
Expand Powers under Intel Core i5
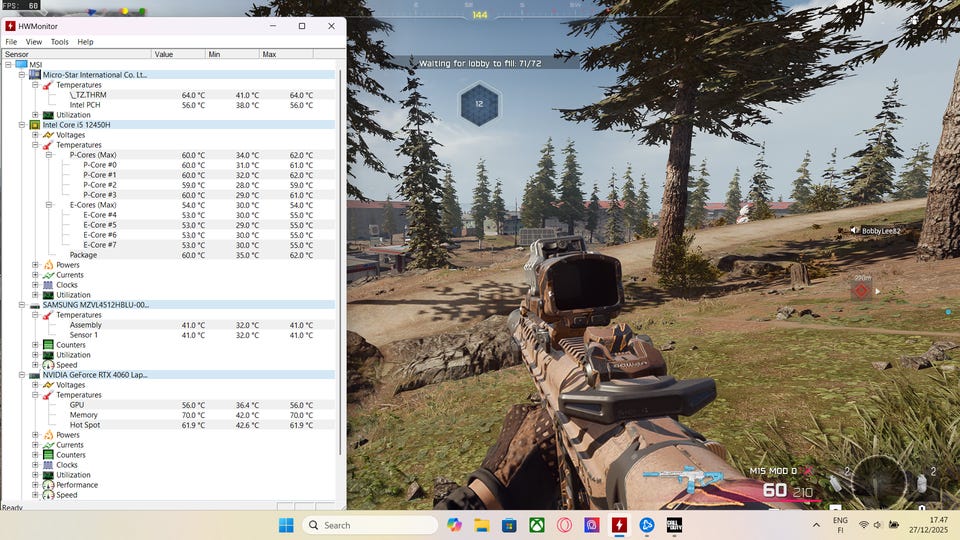(x=36, y=265)
